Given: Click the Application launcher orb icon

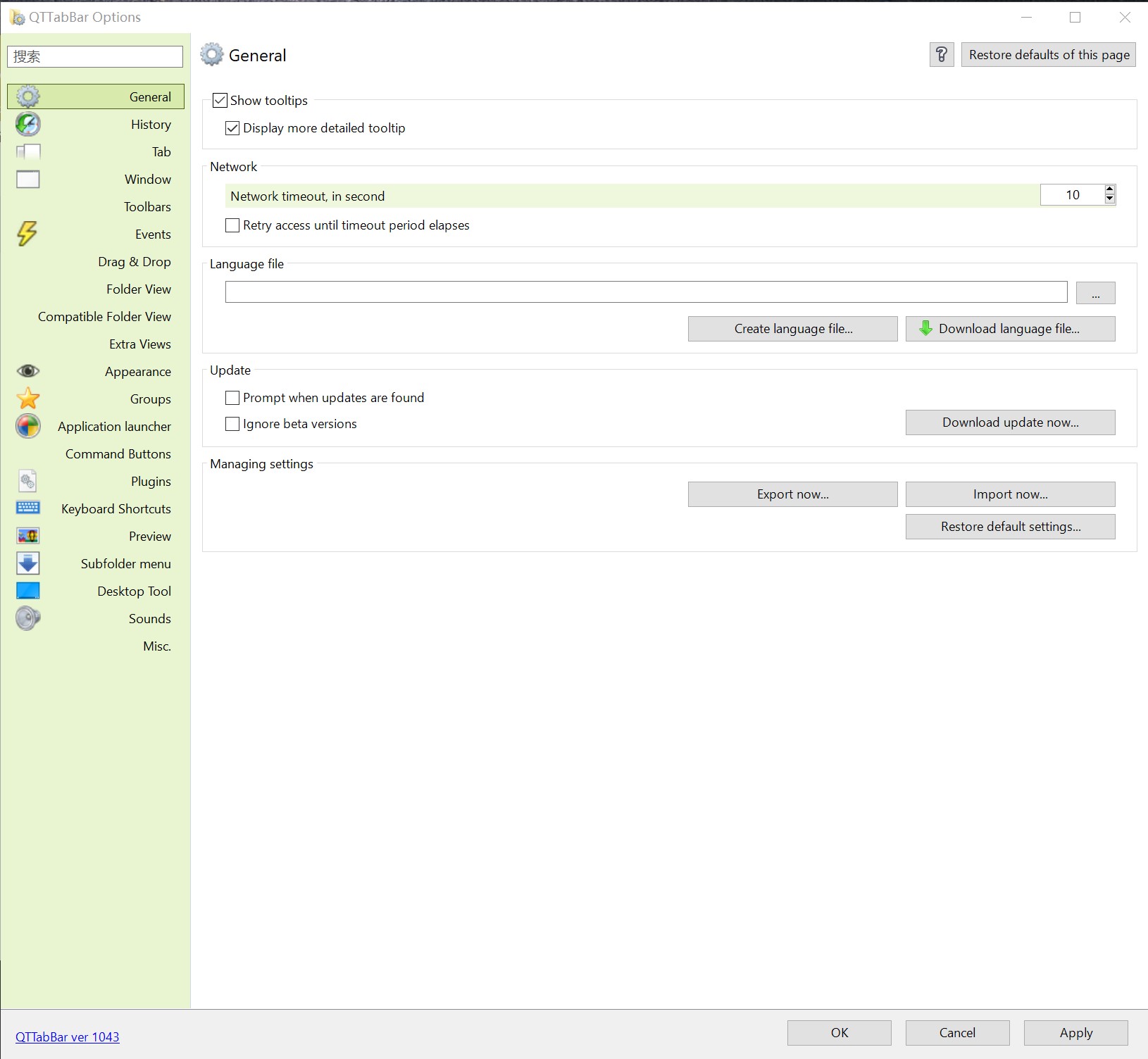Looking at the screenshot, I should (x=28, y=426).
